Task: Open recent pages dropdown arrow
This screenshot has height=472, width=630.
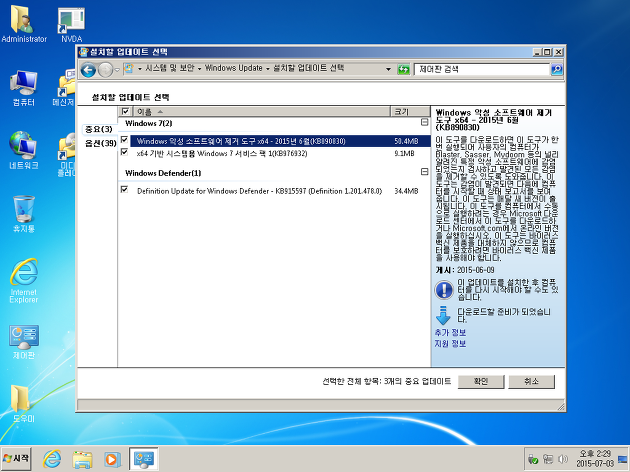Action: pos(117,70)
